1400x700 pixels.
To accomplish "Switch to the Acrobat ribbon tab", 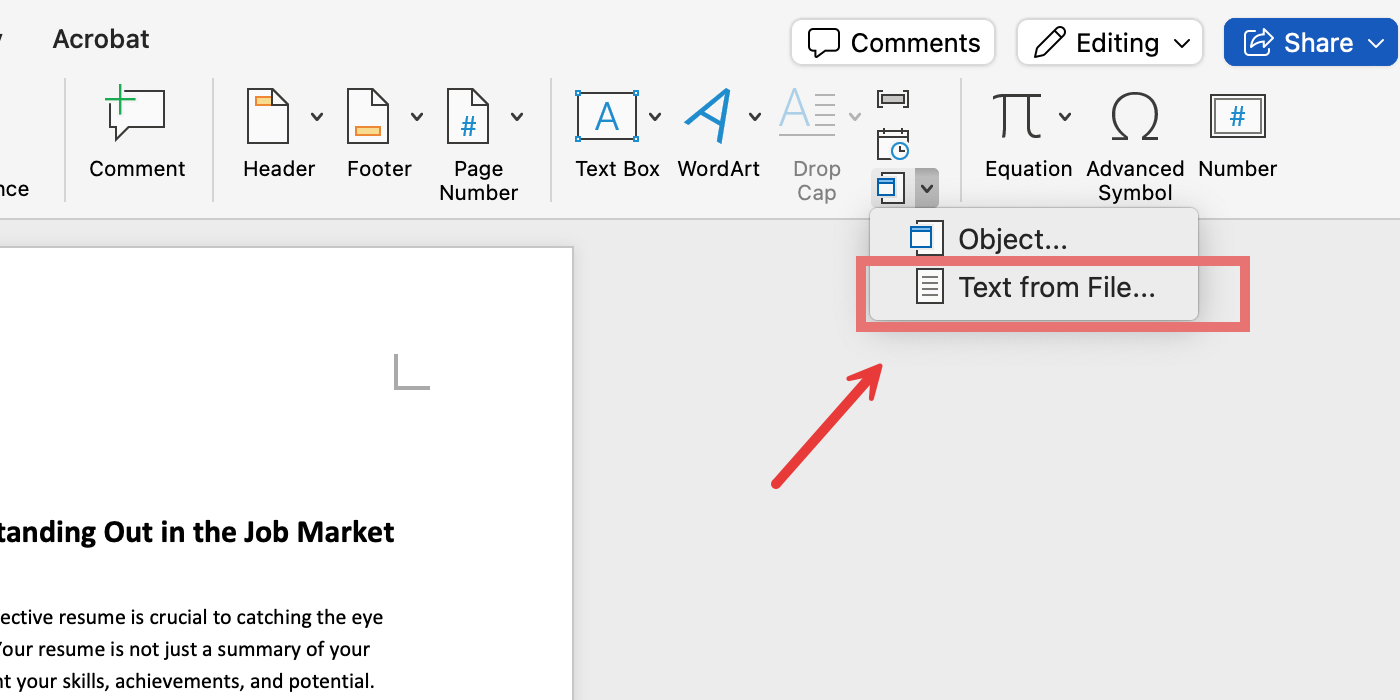I will 100,39.
